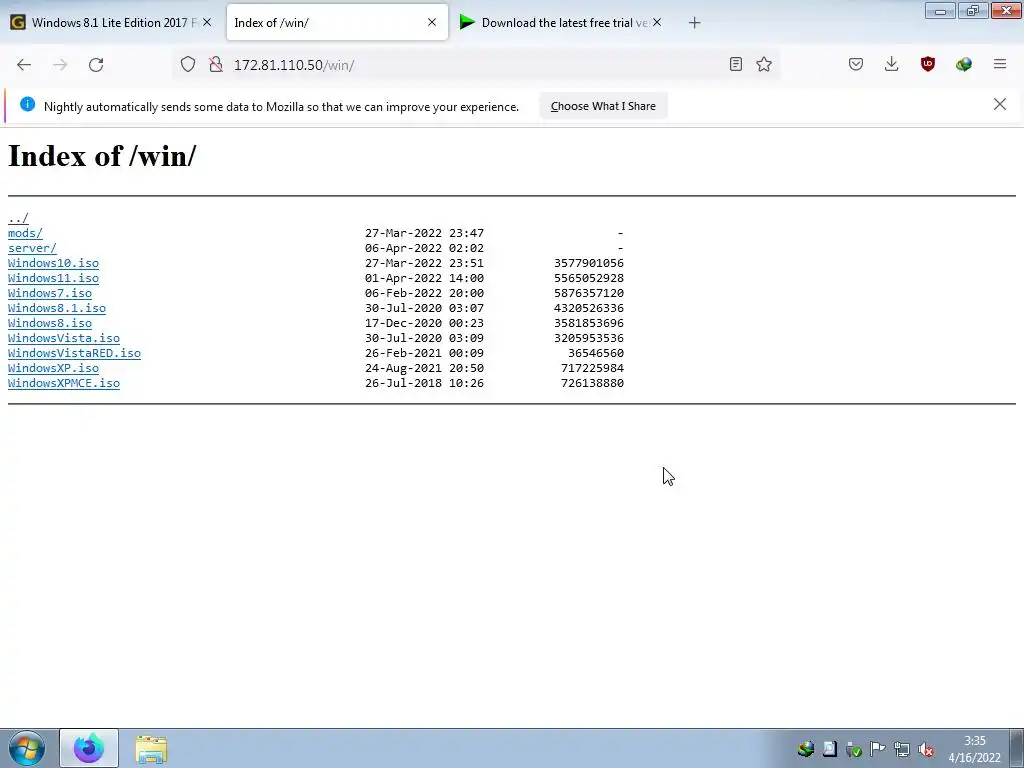Toggle reader view
Image resolution: width=1024 pixels, height=768 pixels.
click(736, 64)
